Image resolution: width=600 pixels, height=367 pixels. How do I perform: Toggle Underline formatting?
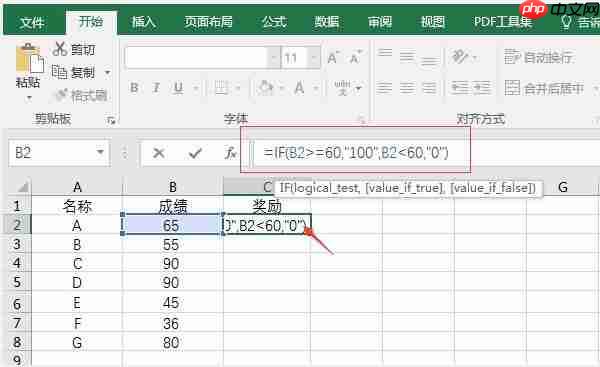coord(178,88)
